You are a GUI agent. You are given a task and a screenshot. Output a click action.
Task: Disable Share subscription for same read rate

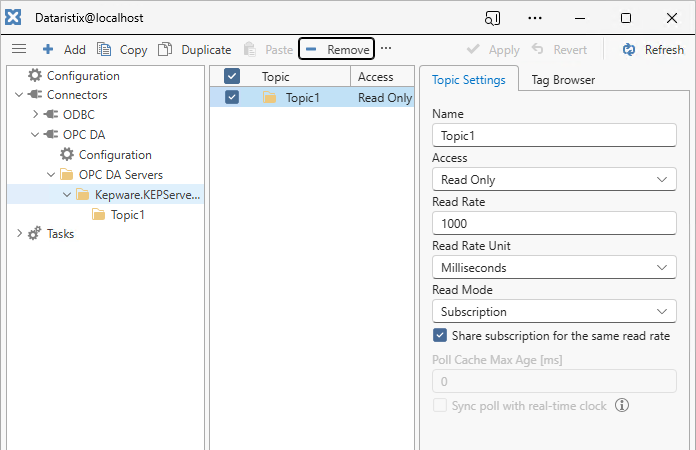pos(440,336)
